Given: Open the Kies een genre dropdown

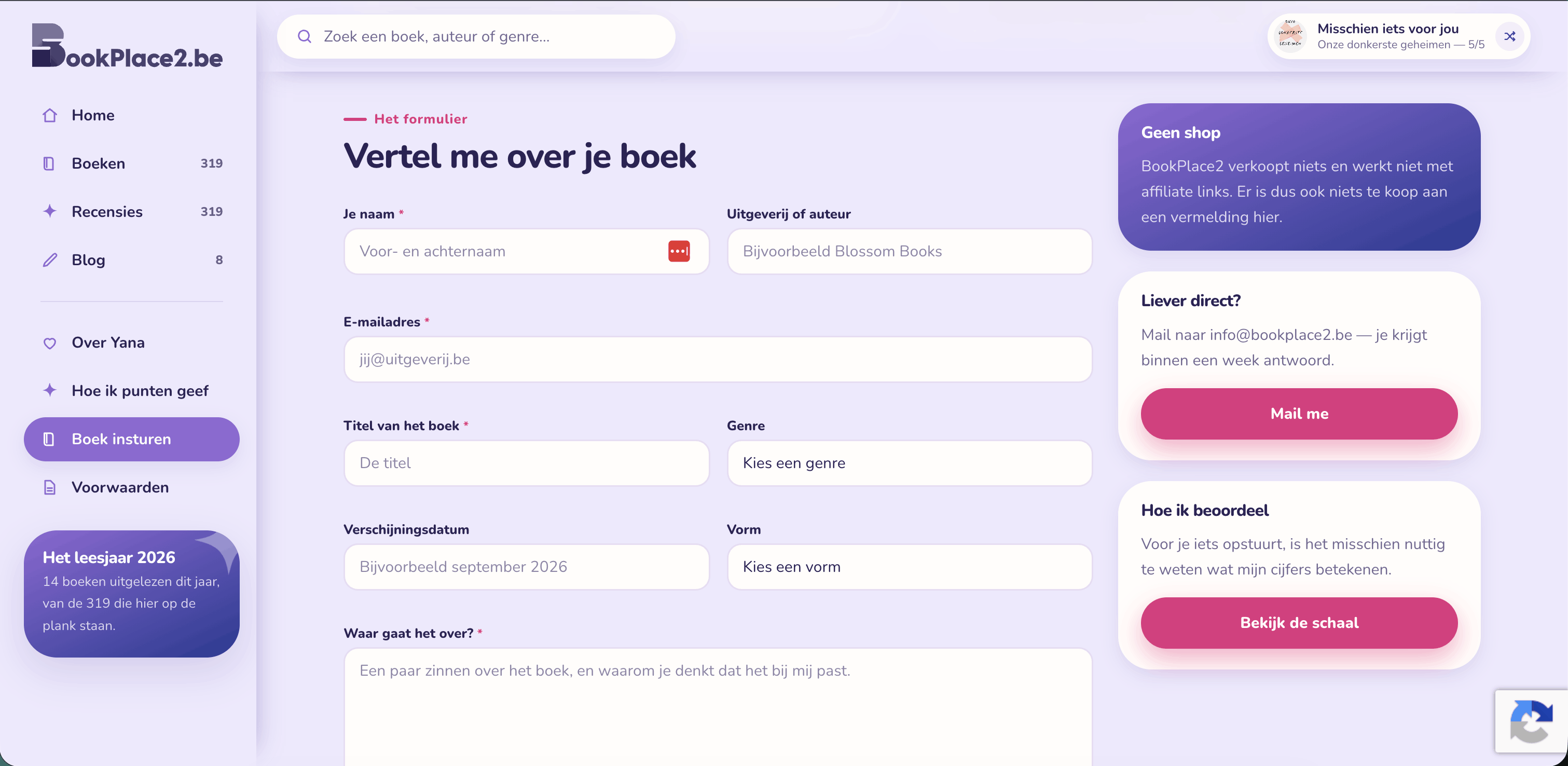Looking at the screenshot, I should pos(910,463).
